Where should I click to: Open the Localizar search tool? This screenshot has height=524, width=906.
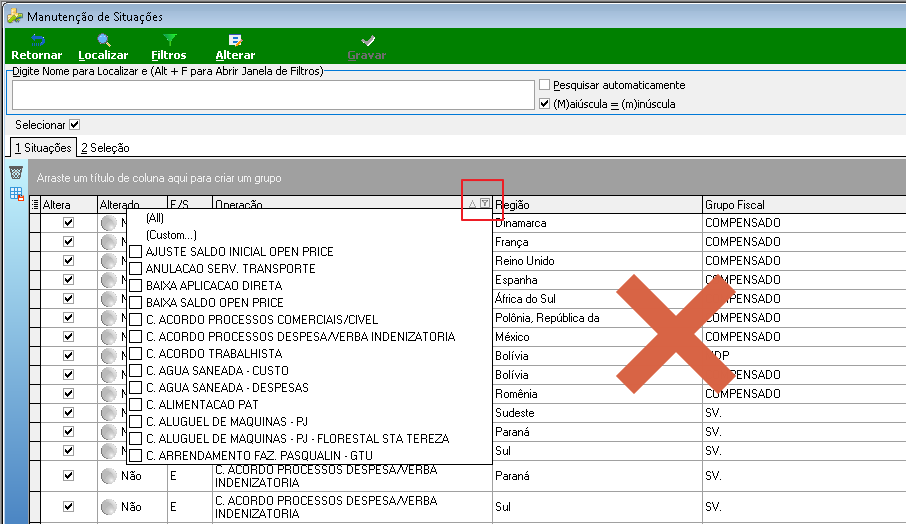[x=104, y=40]
